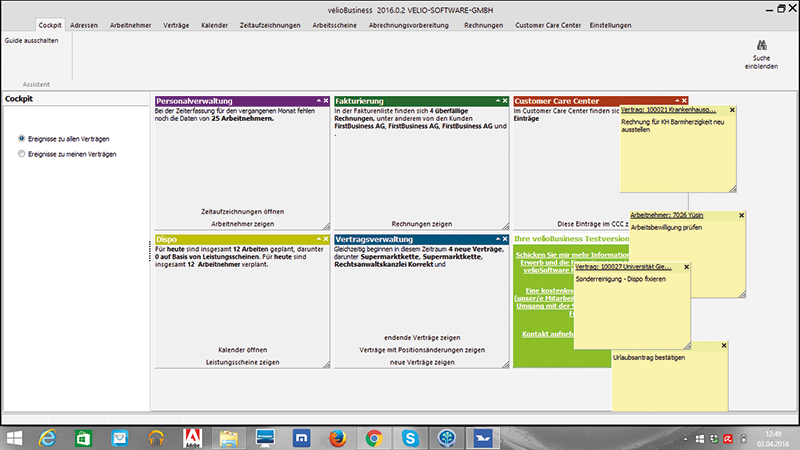Viewport: 800px width, 450px height.
Task: Close the Arbeitsbewilligung prüfen sticky note
Action: click(x=741, y=215)
